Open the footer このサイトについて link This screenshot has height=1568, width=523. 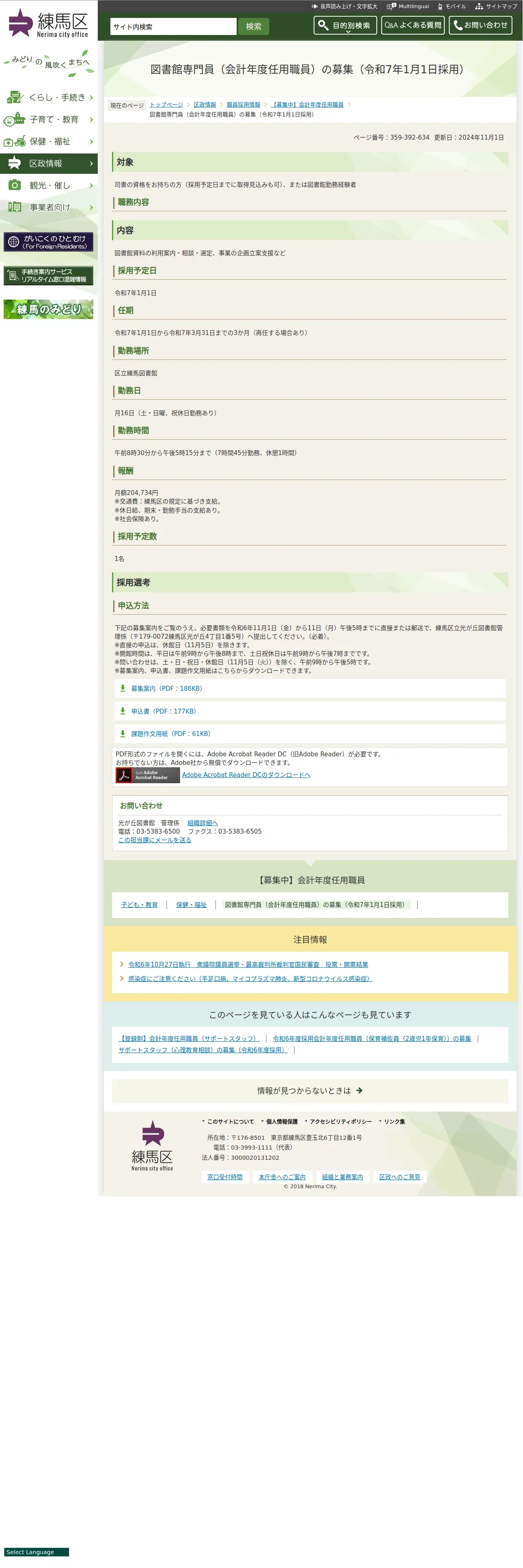pyautogui.click(x=230, y=1121)
